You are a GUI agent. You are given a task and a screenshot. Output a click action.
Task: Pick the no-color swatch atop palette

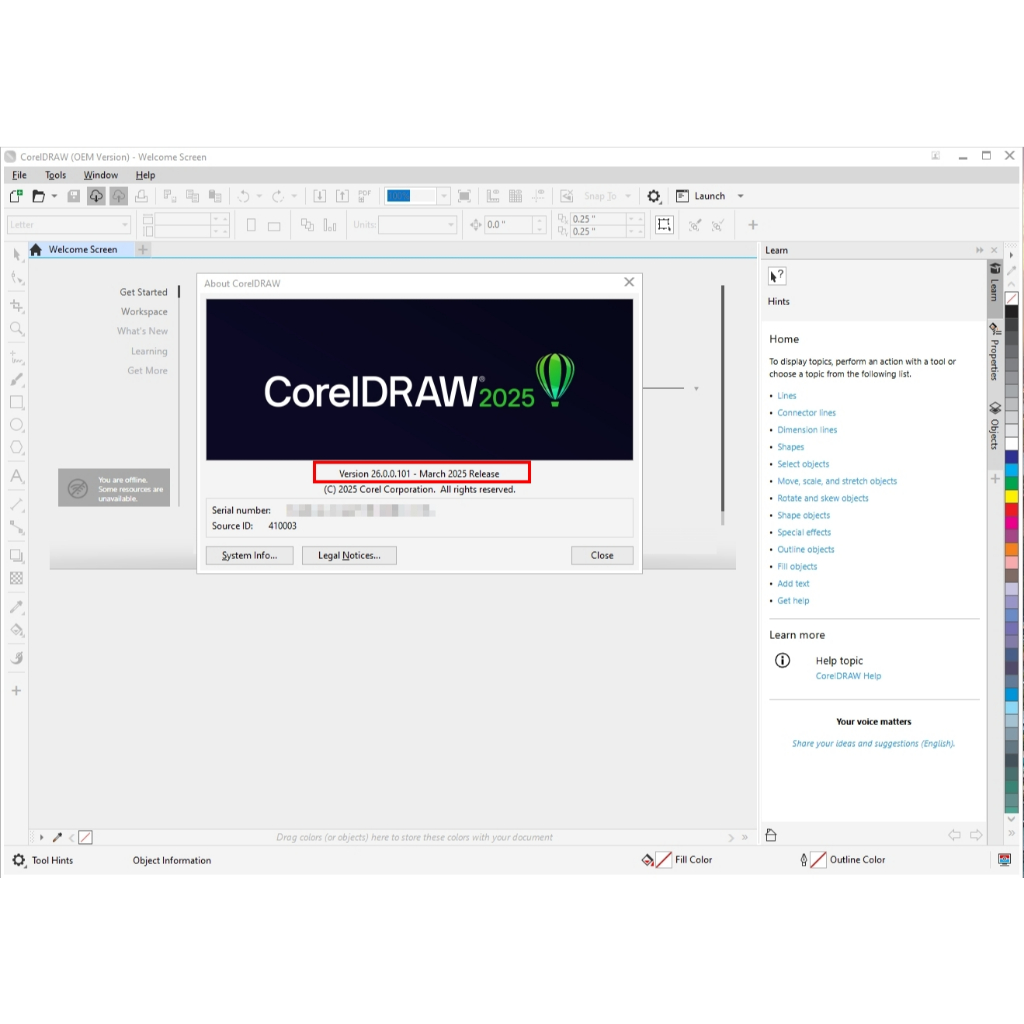[x=1012, y=299]
